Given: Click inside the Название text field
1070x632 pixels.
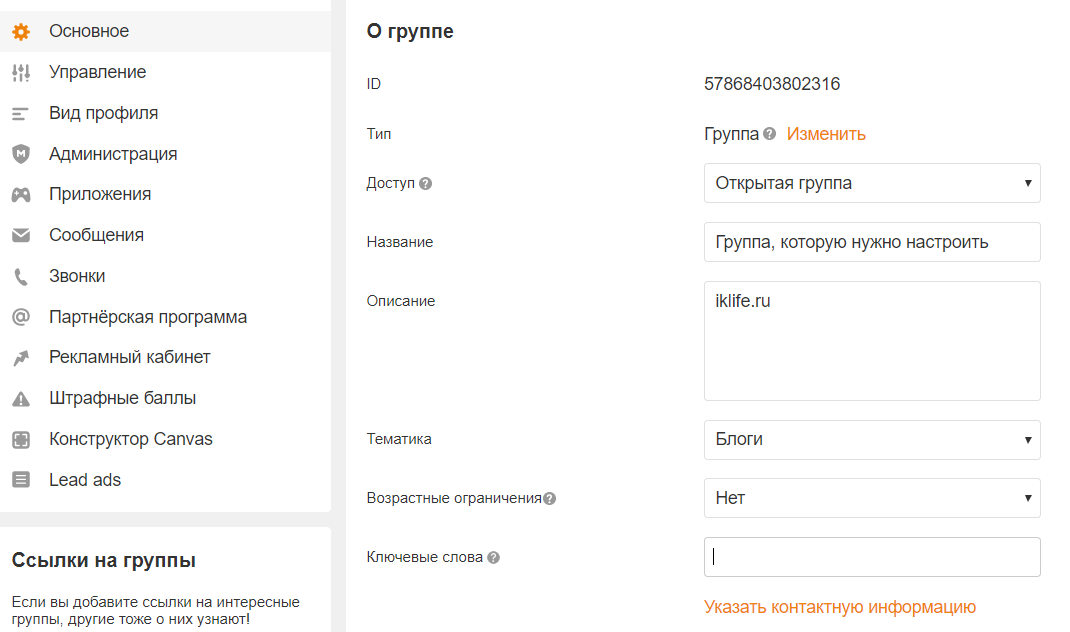Looking at the screenshot, I should [x=872, y=241].
